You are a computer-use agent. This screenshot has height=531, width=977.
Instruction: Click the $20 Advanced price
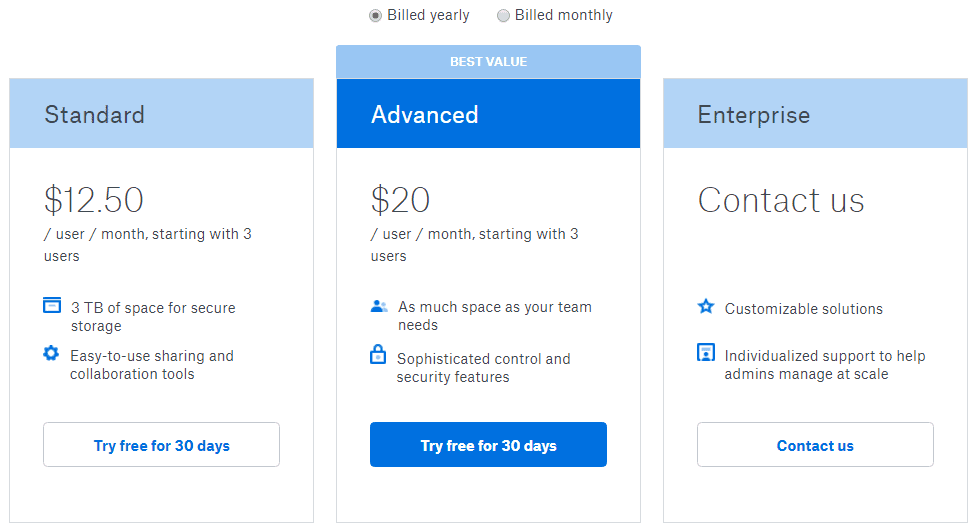(x=400, y=200)
